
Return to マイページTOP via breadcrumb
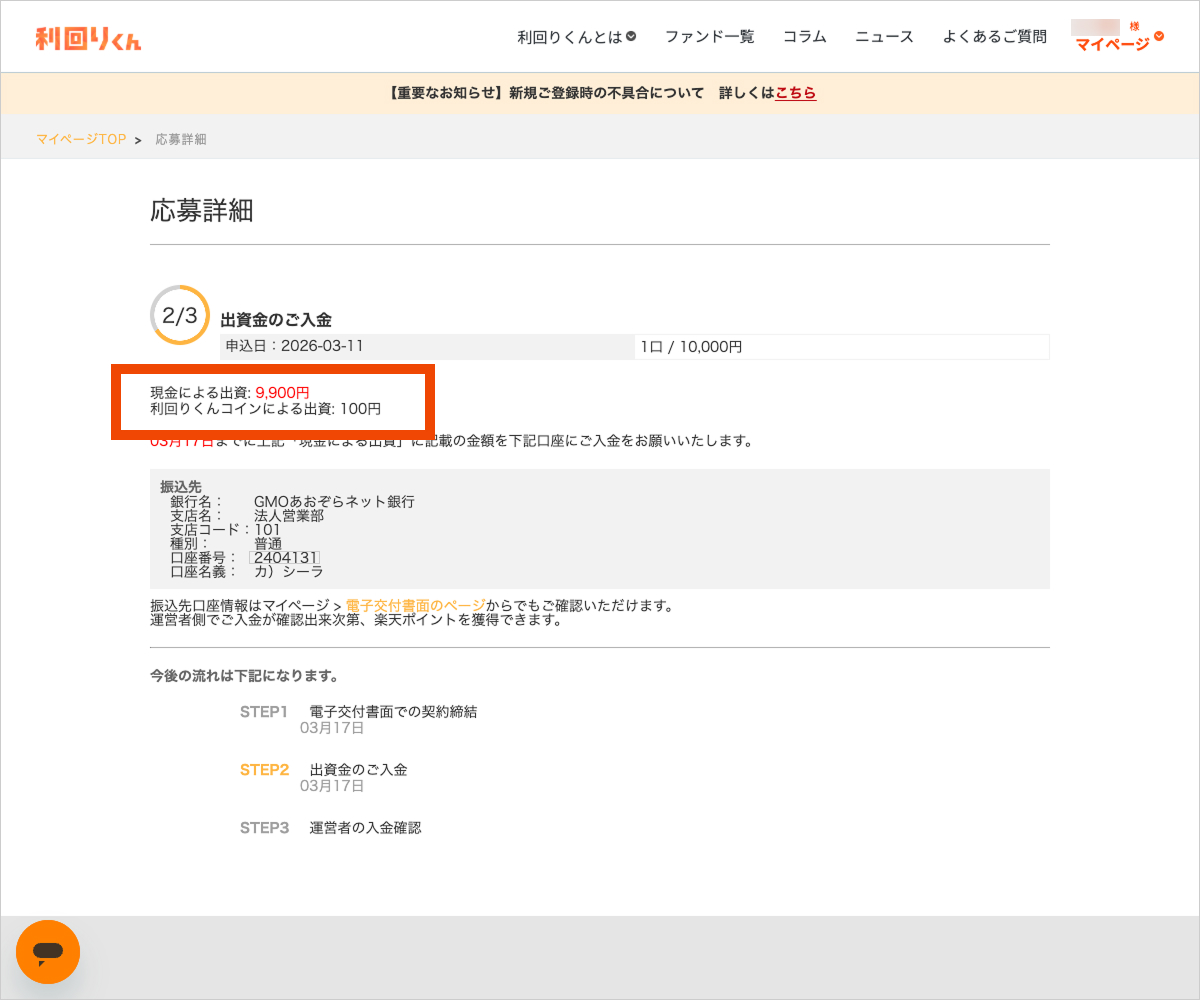click(81, 139)
